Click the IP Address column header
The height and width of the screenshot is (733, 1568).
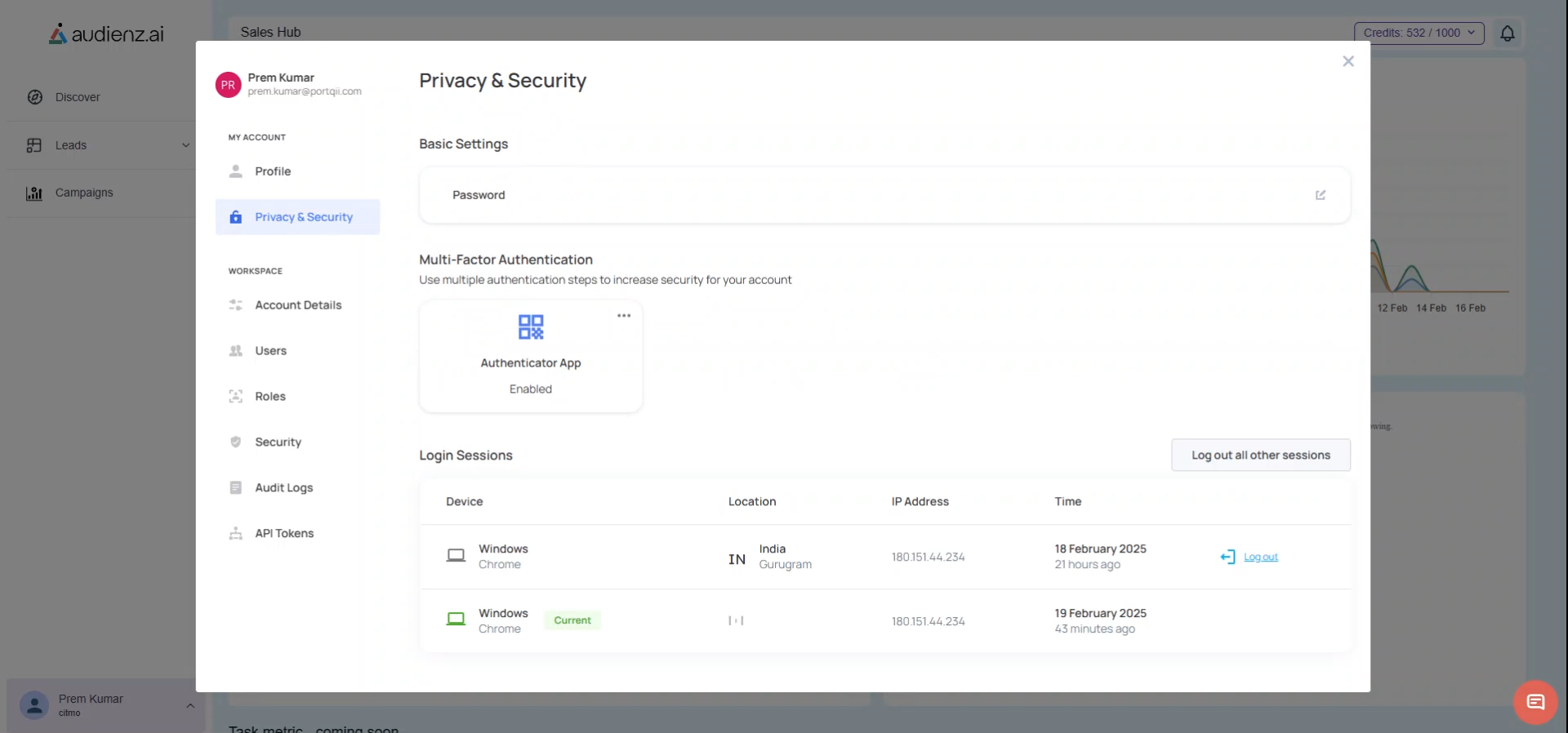920,502
